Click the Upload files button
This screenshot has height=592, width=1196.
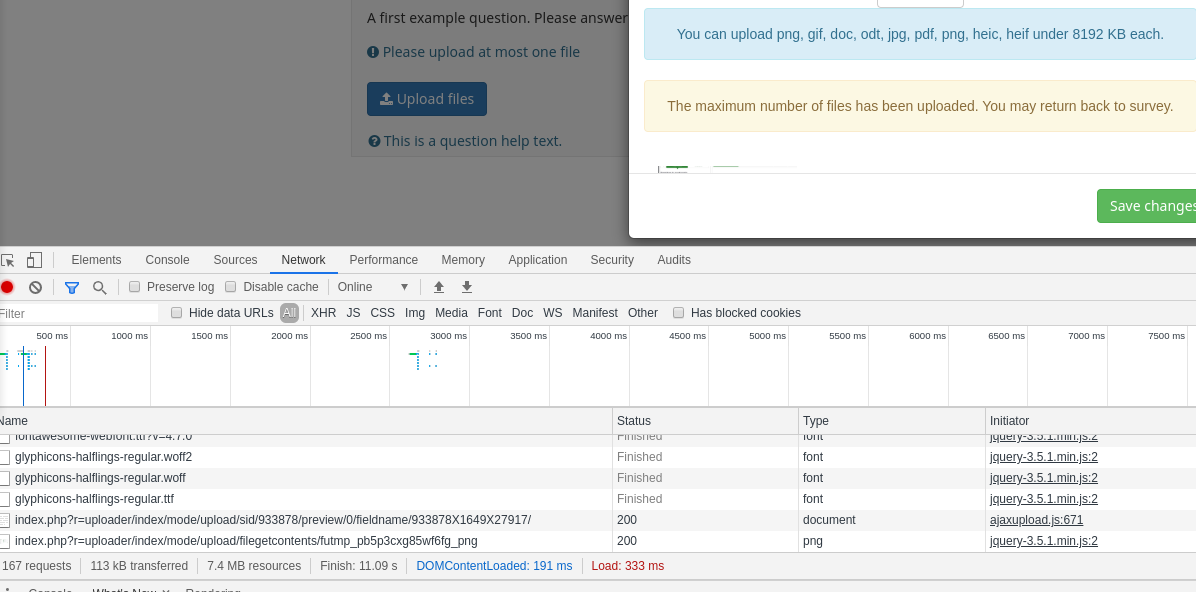[426, 99]
